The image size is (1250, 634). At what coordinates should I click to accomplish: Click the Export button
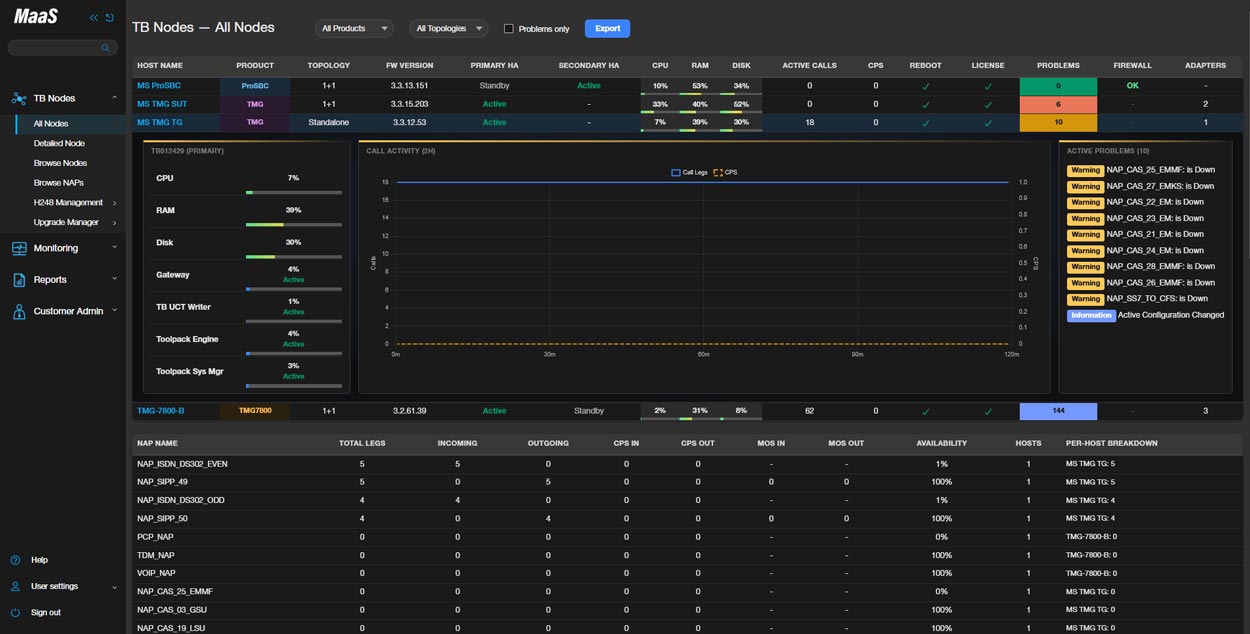[608, 28]
